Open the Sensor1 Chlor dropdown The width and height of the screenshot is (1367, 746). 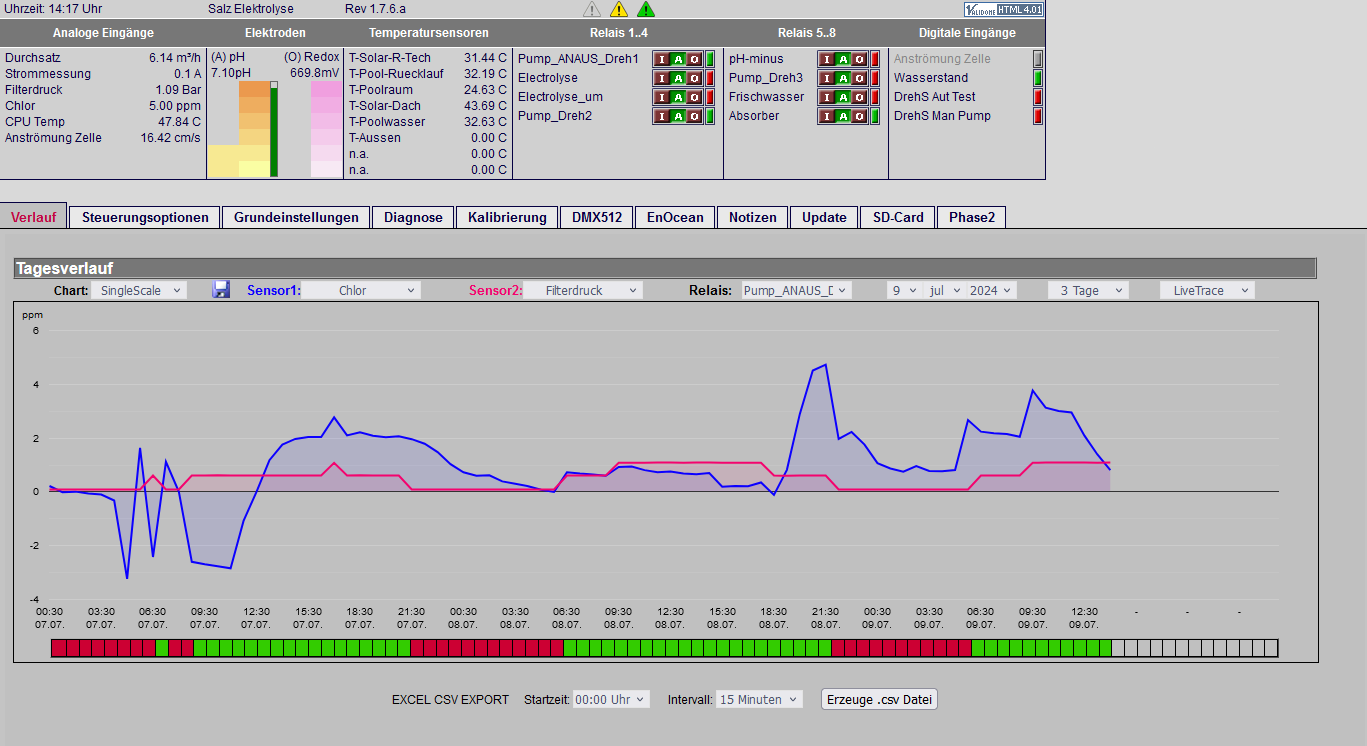point(361,290)
